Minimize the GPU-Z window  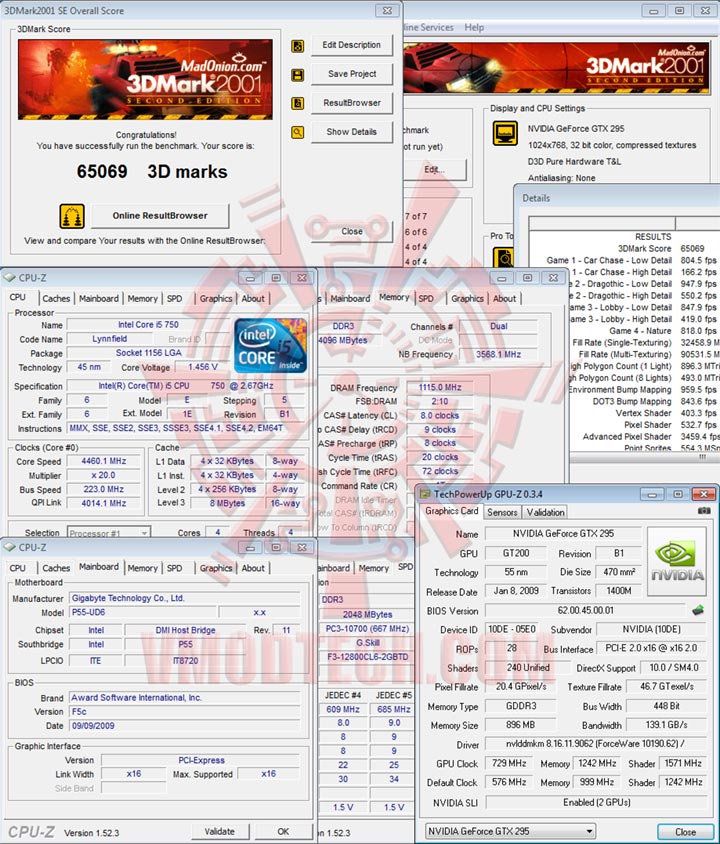(x=652, y=494)
